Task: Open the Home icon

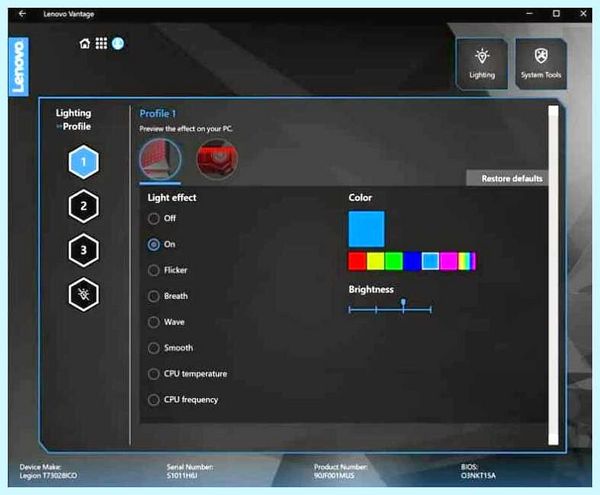Action: click(x=85, y=44)
